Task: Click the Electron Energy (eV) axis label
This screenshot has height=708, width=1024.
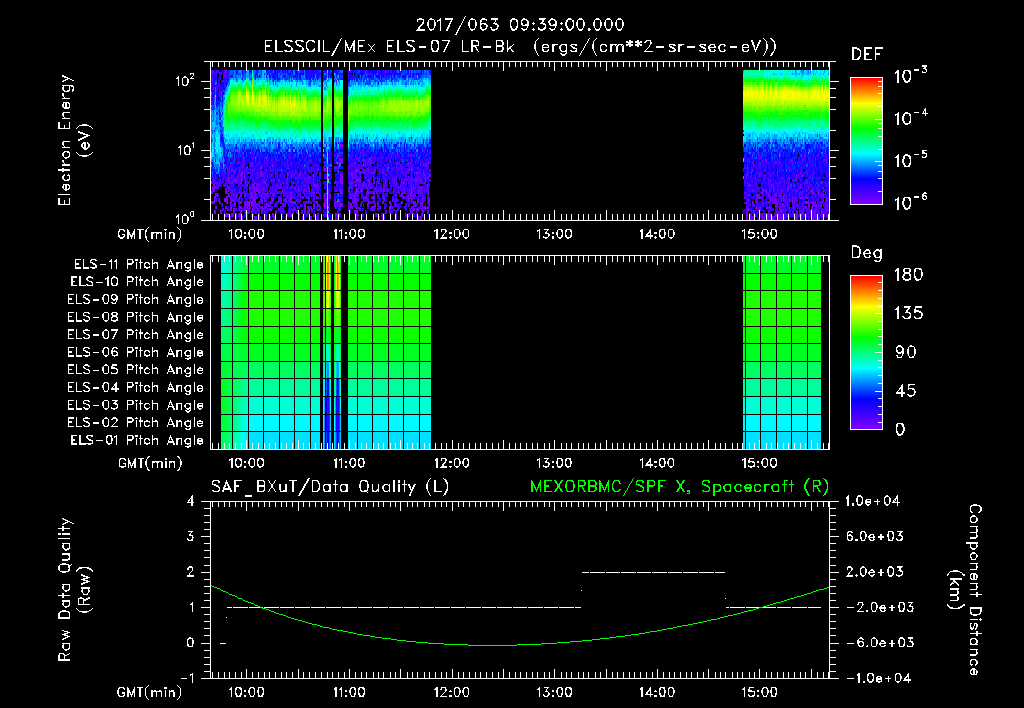Action: click(74, 140)
